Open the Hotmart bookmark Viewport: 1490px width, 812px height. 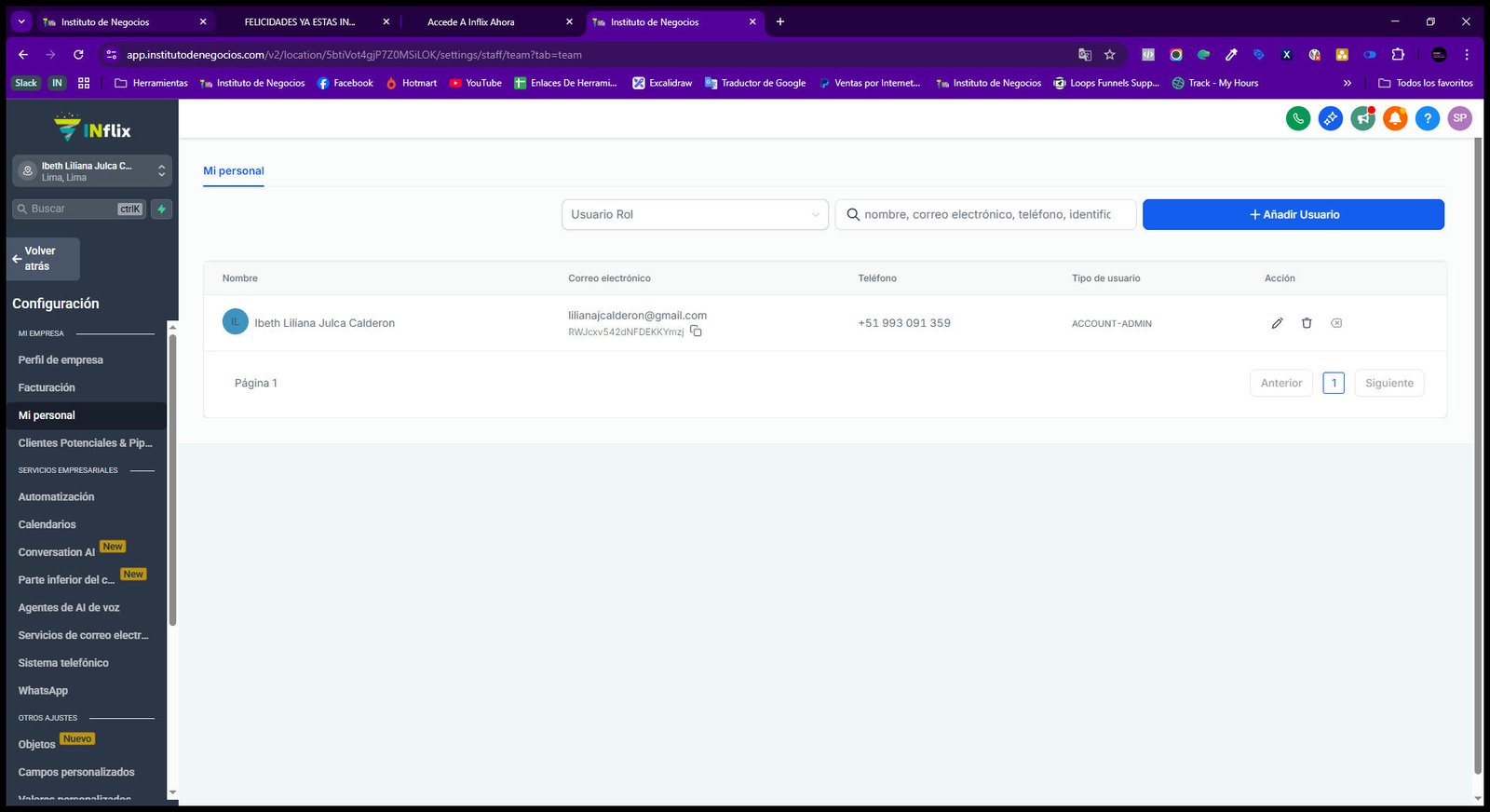pyautogui.click(x=411, y=83)
